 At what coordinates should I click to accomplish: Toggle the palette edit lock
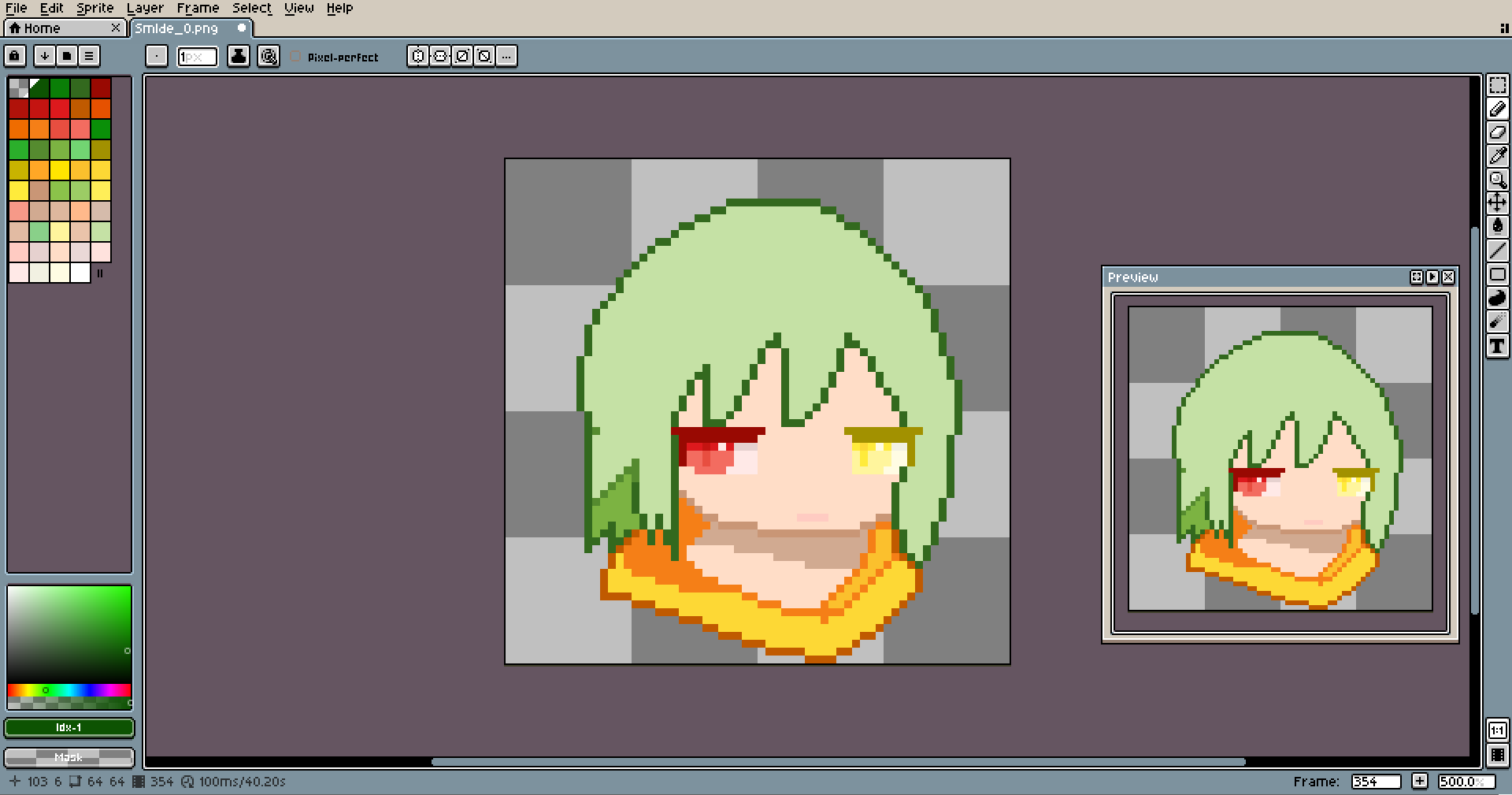click(15, 56)
